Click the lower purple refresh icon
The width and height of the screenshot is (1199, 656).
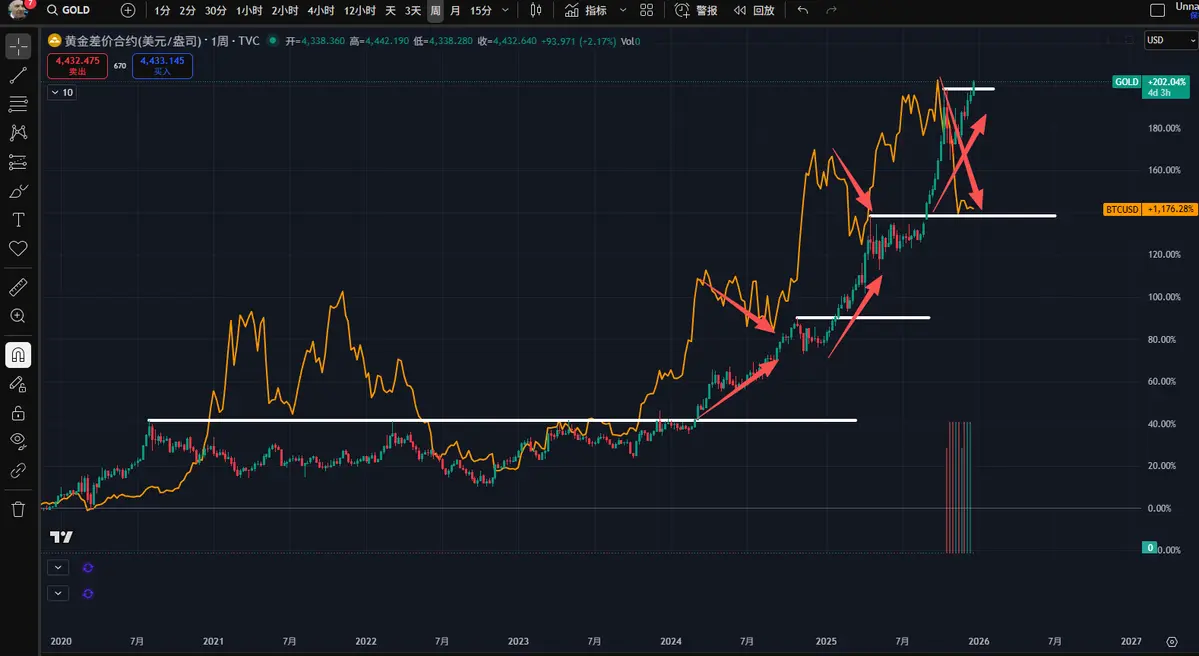(88, 593)
